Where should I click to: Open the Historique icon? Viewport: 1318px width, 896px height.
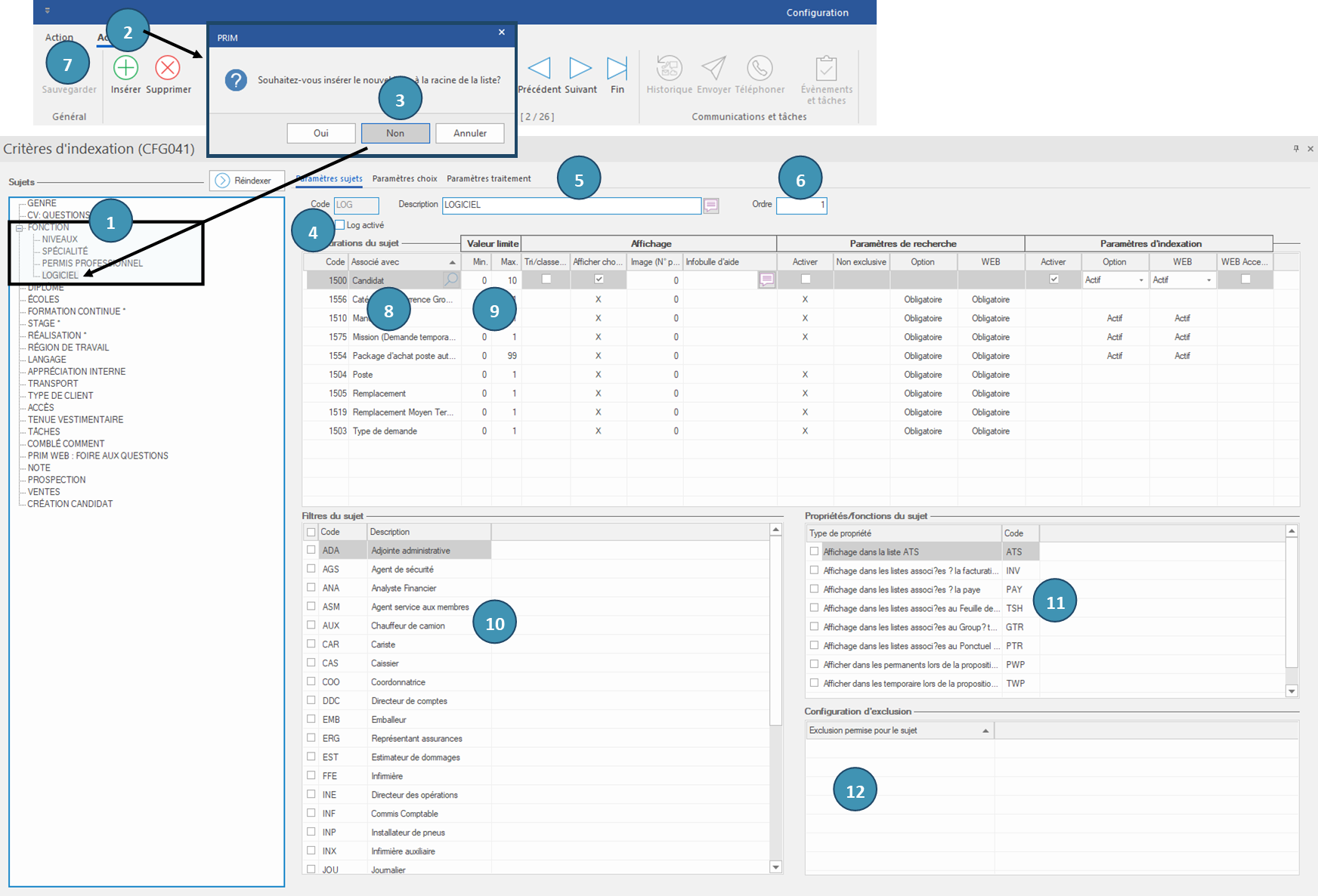coord(669,68)
